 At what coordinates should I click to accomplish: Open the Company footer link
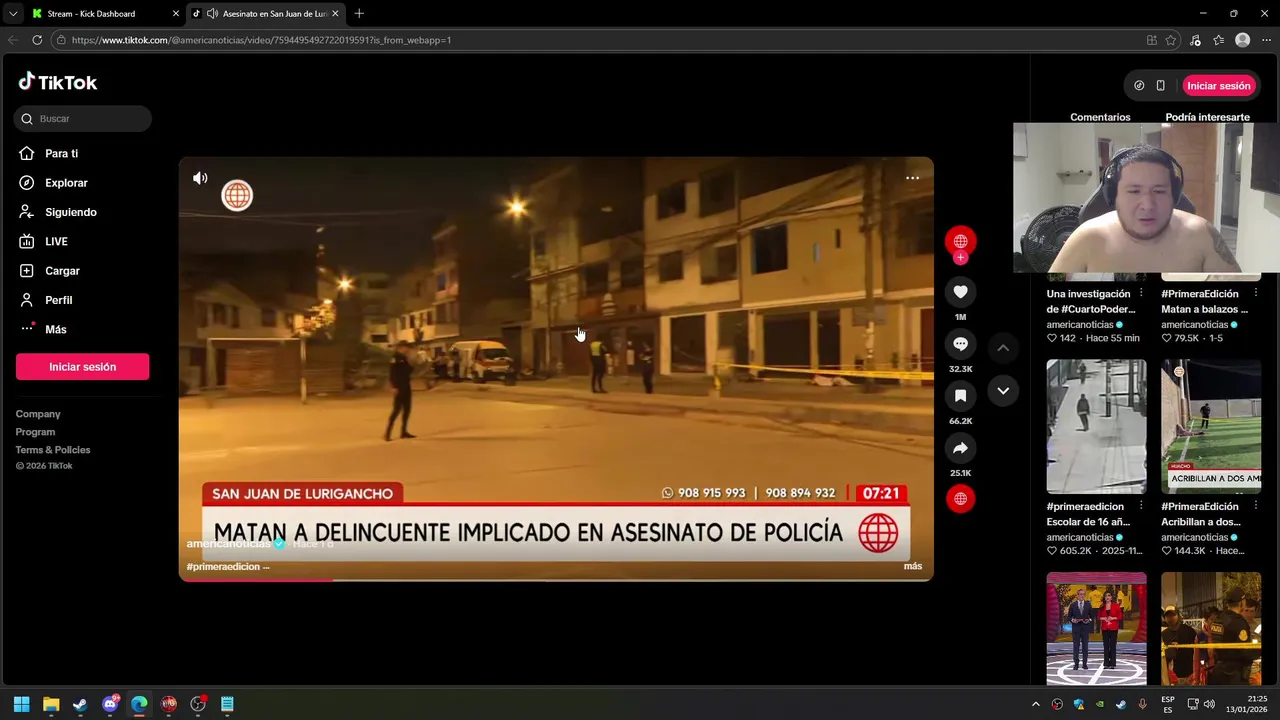tap(38, 414)
